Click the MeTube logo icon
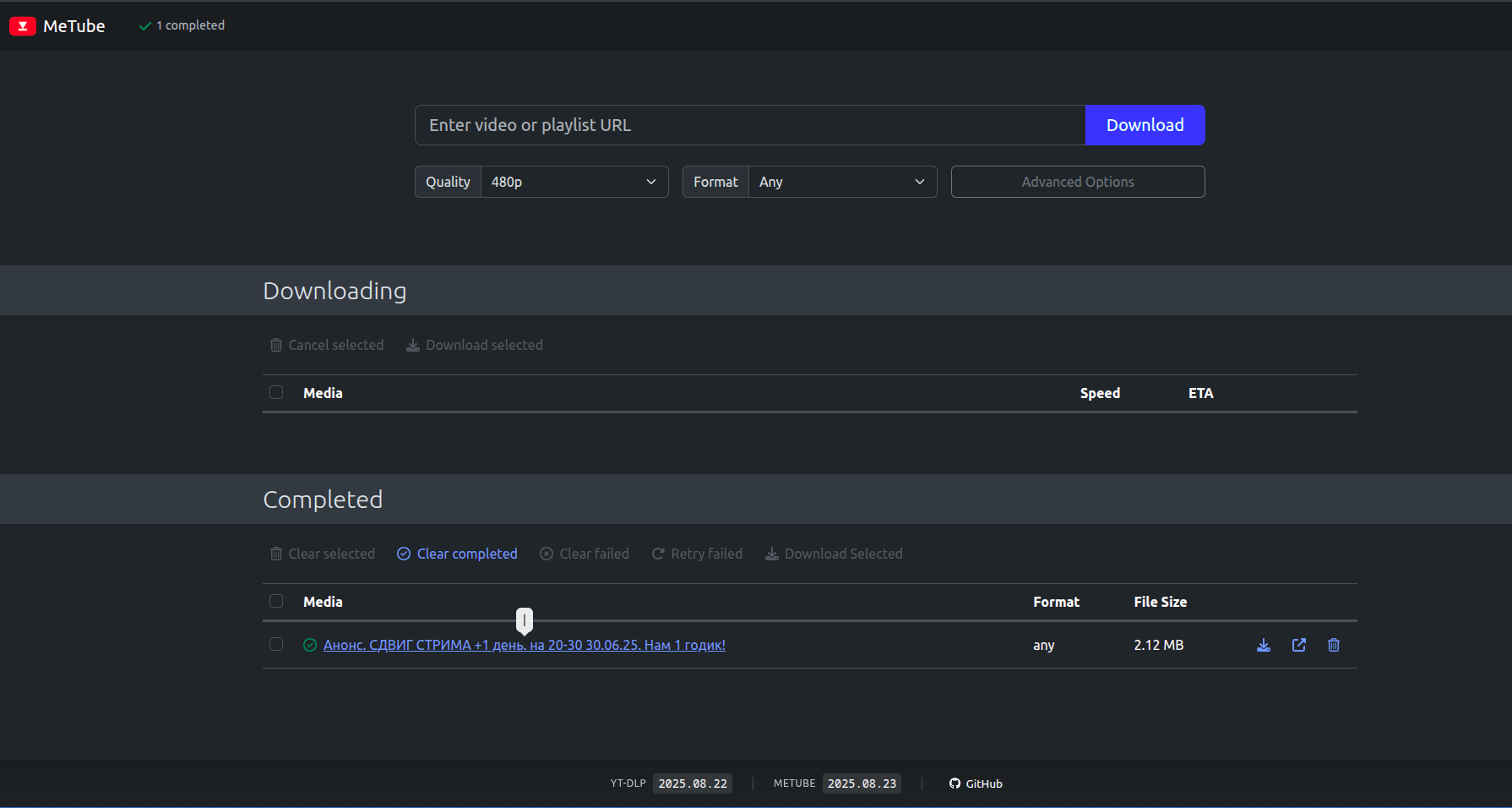Screen dimensions: 1512x808 (x=23, y=26)
